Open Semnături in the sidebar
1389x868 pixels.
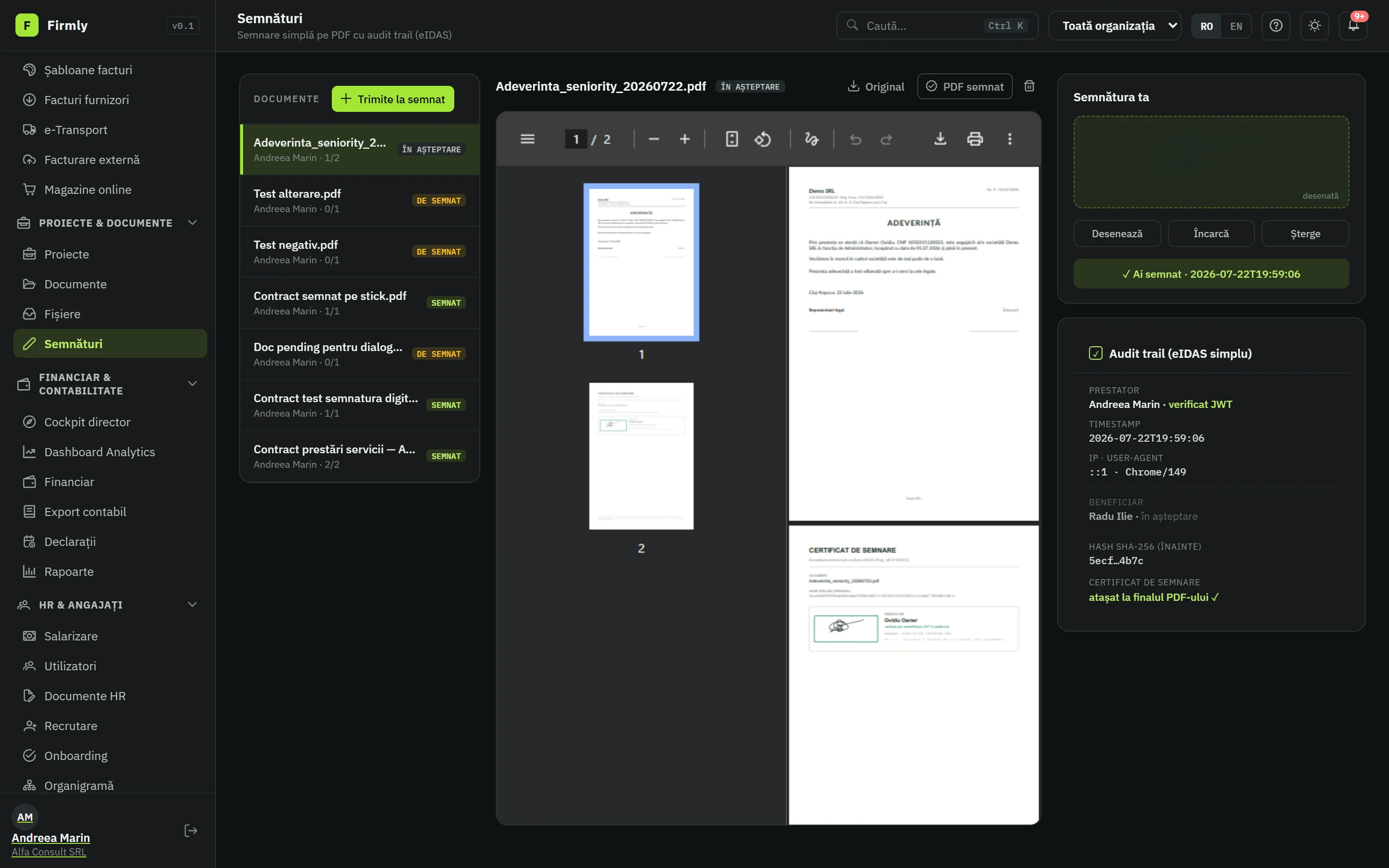(x=110, y=343)
